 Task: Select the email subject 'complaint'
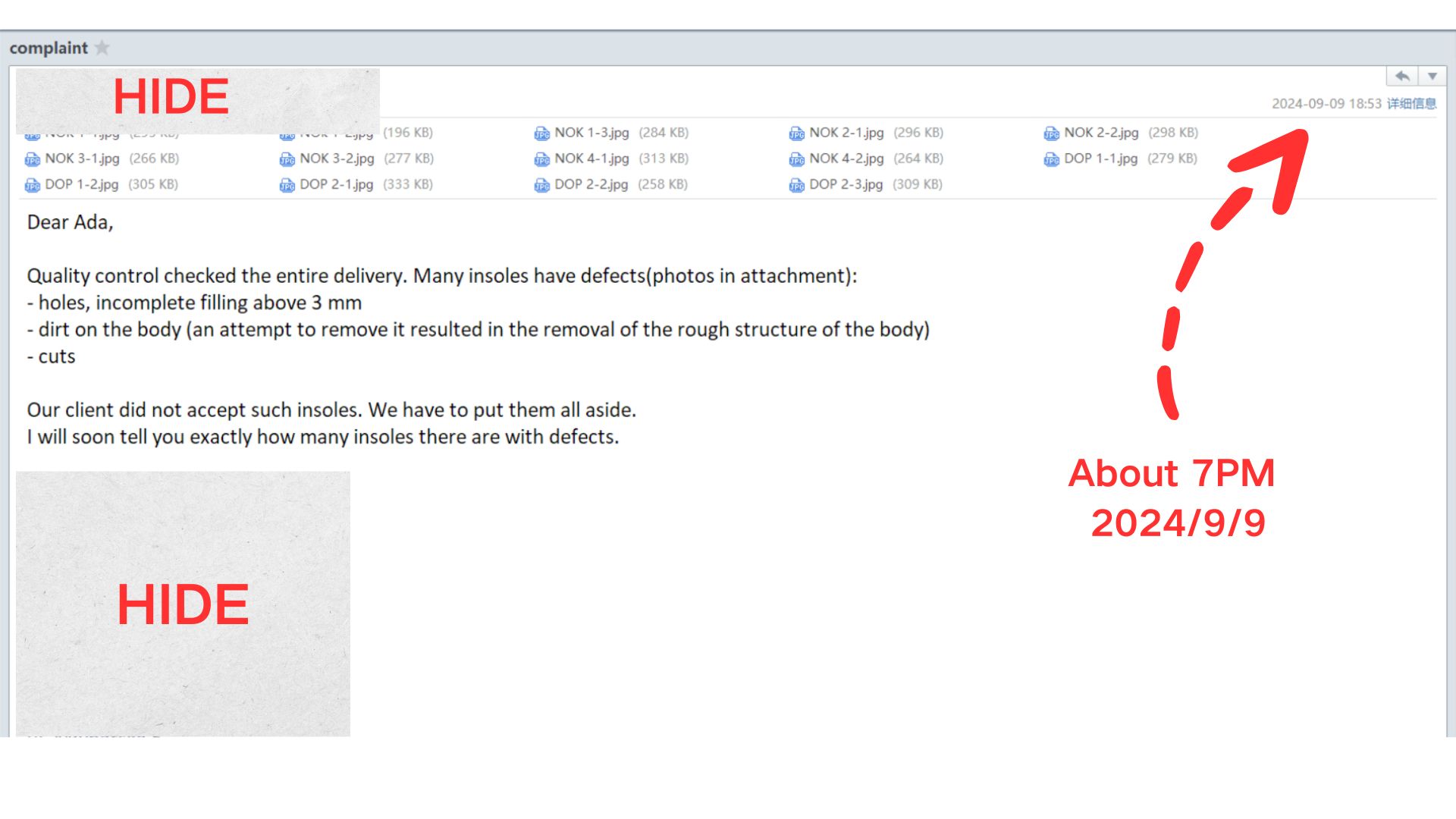[49, 48]
